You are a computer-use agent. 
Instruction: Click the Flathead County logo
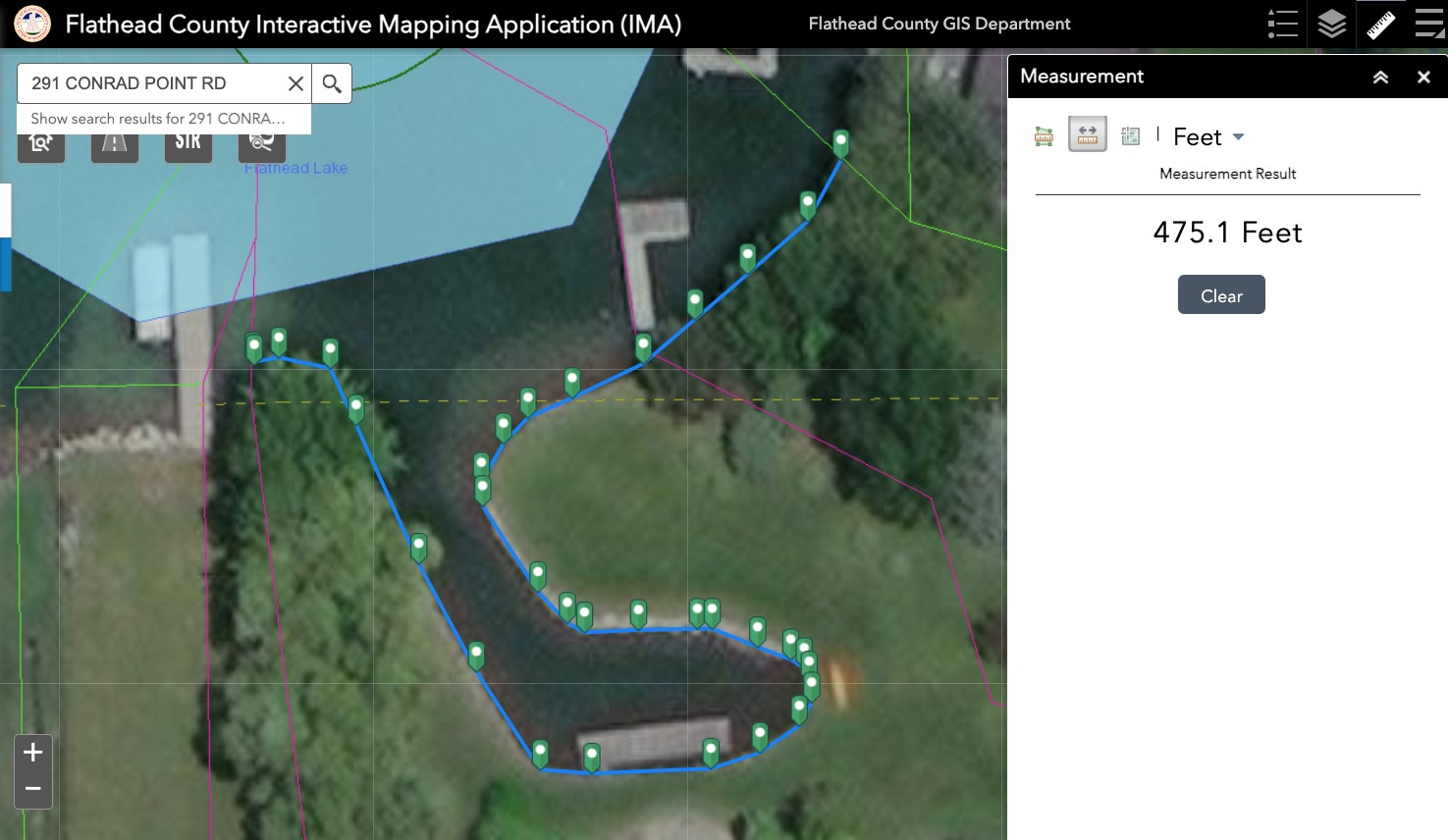pos(32,24)
